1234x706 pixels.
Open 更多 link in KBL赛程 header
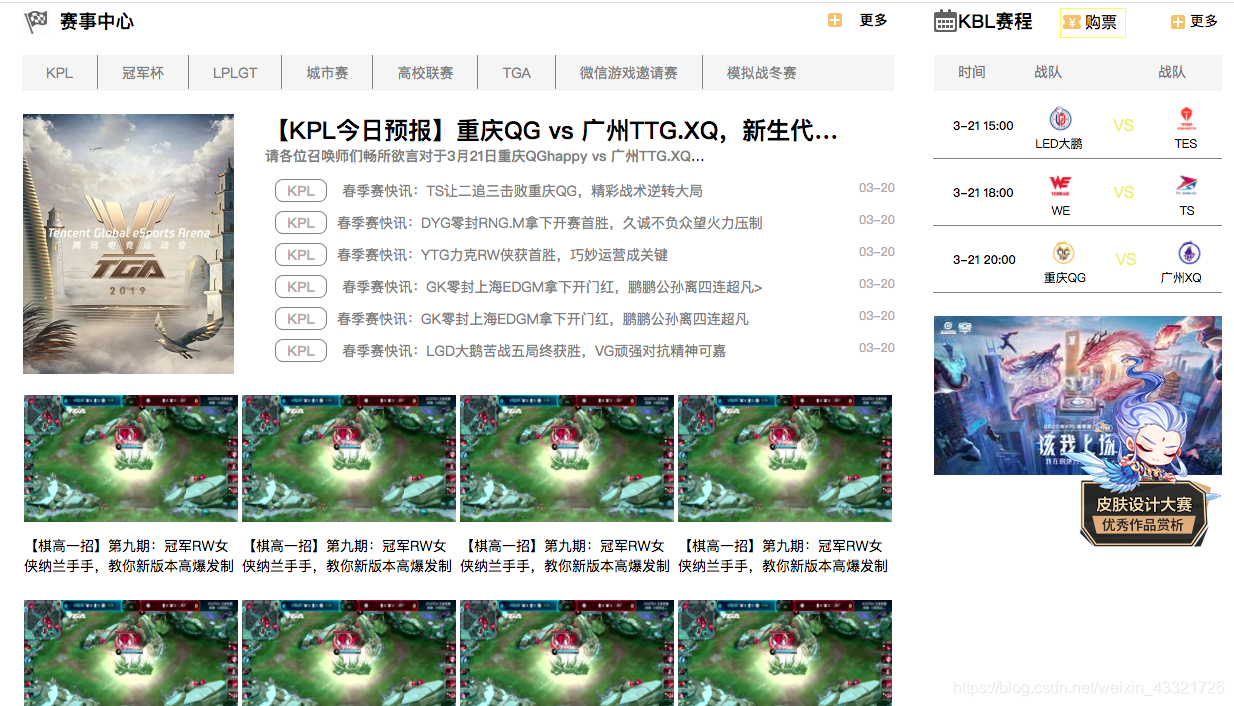1204,21
